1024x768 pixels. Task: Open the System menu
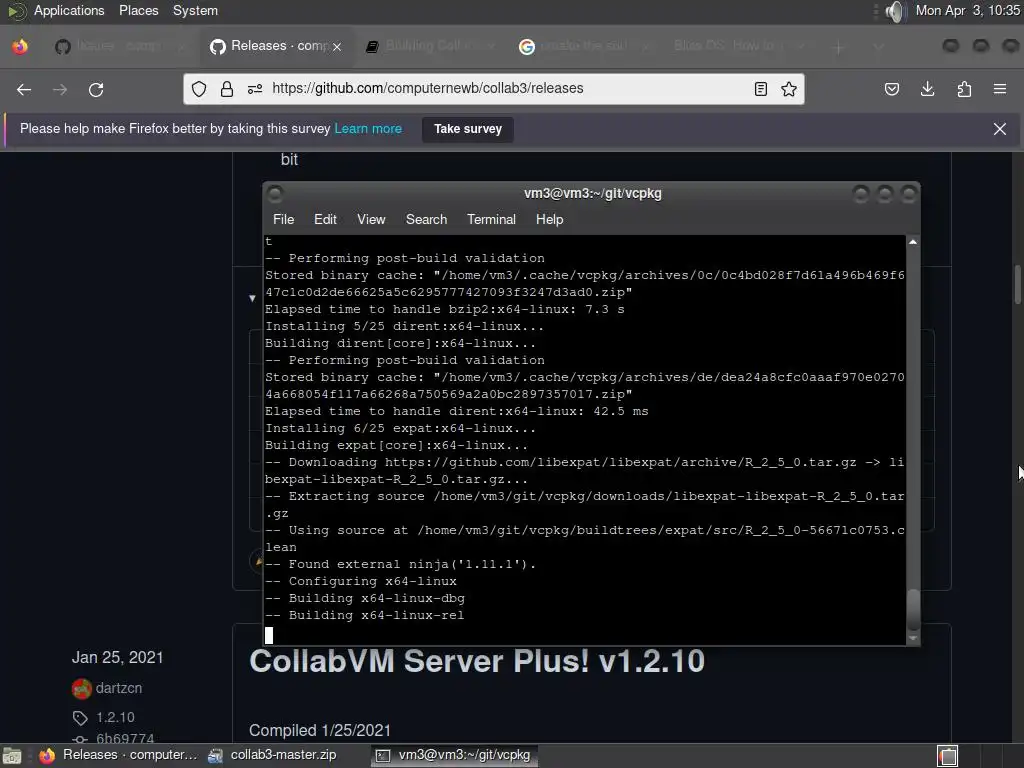coord(195,10)
